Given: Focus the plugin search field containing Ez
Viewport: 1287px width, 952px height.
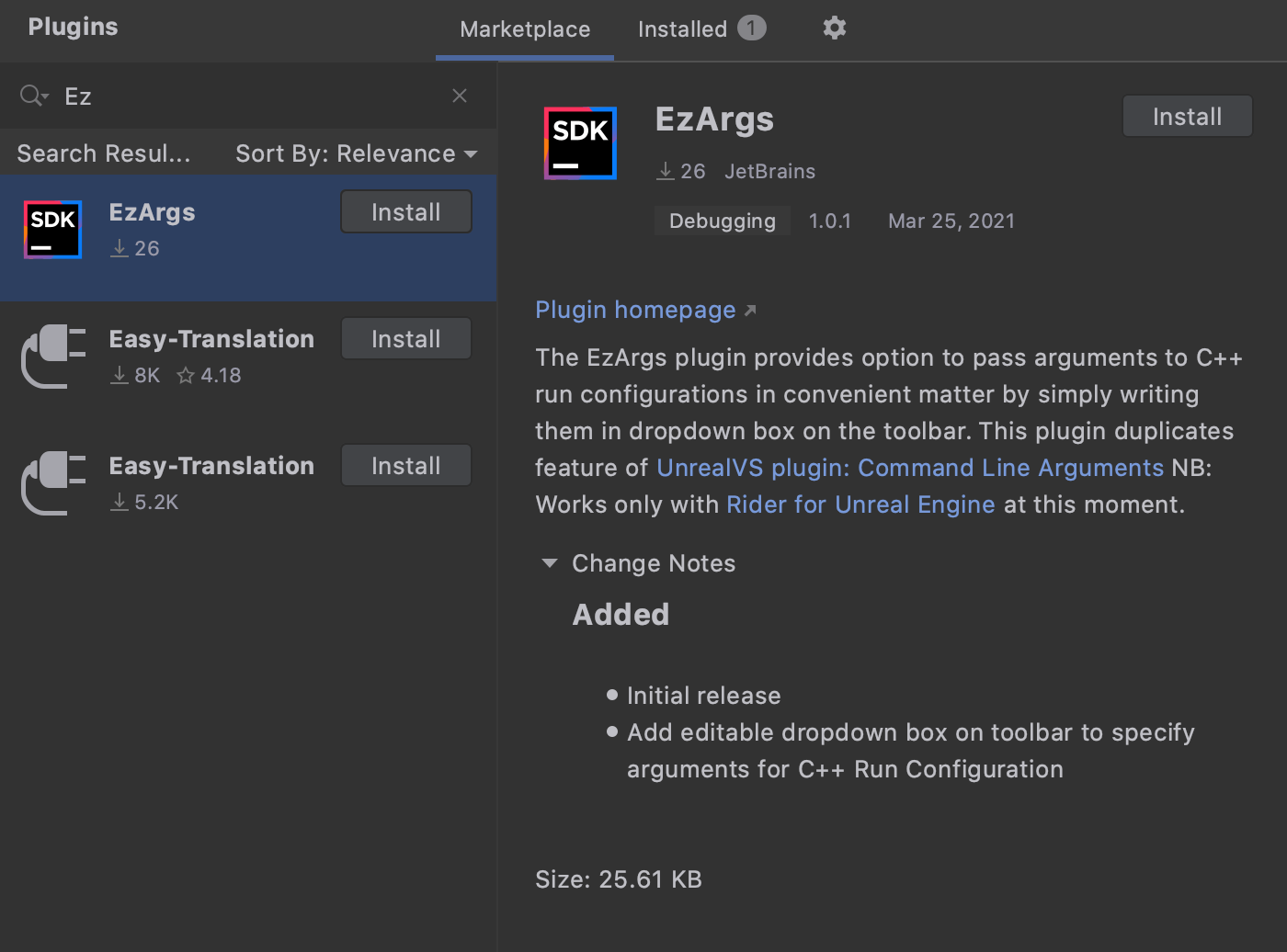Looking at the screenshot, I should click(248, 96).
